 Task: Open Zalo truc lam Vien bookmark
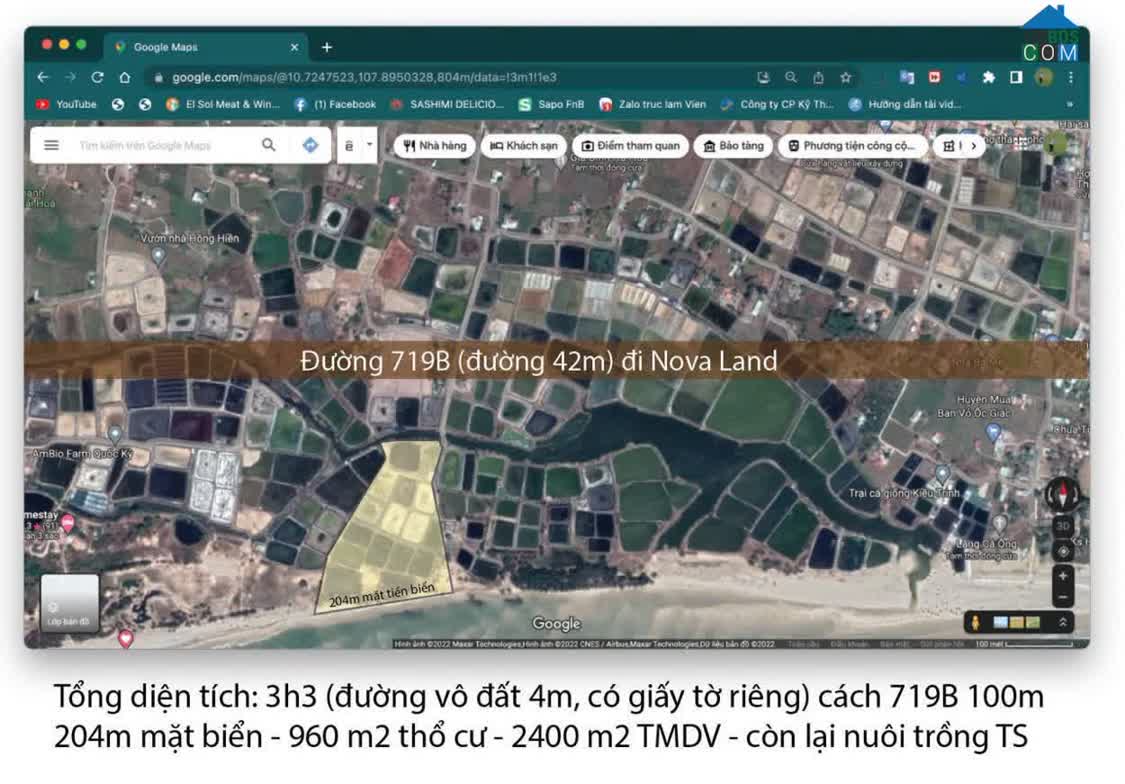tap(652, 104)
